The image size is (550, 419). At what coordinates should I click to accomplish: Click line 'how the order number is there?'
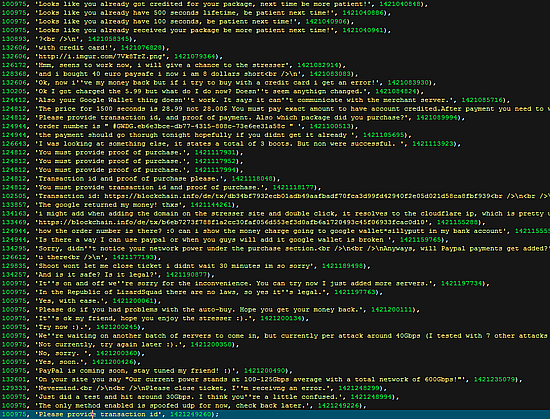[276, 231]
